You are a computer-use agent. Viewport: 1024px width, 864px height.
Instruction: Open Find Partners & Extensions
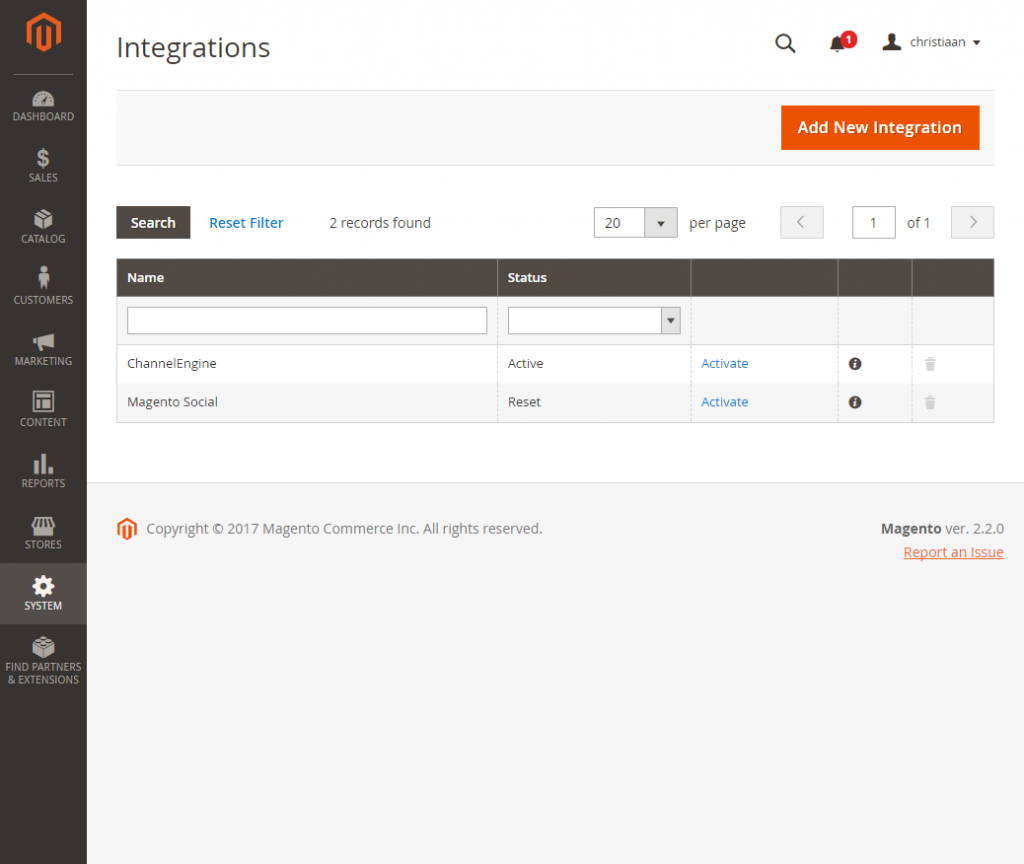click(x=43, y=660)
